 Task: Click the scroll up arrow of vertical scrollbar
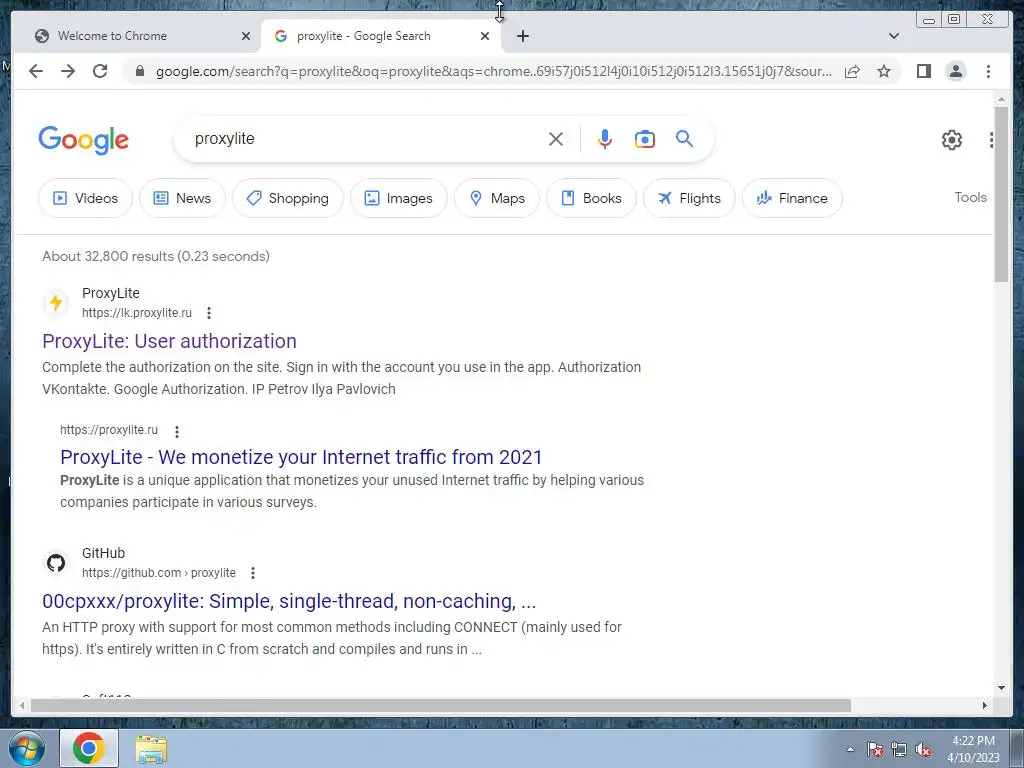[1002, 100]
